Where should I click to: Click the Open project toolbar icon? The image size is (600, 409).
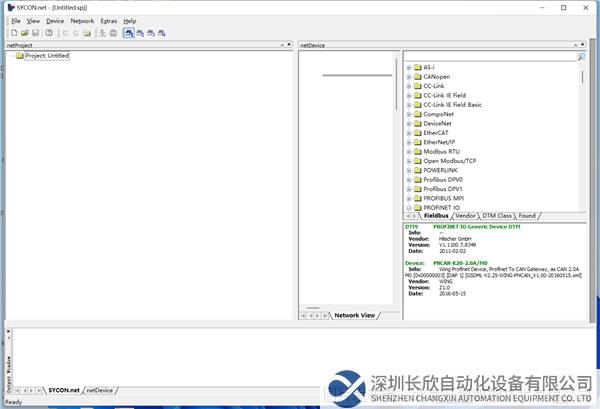coord(22,32)
